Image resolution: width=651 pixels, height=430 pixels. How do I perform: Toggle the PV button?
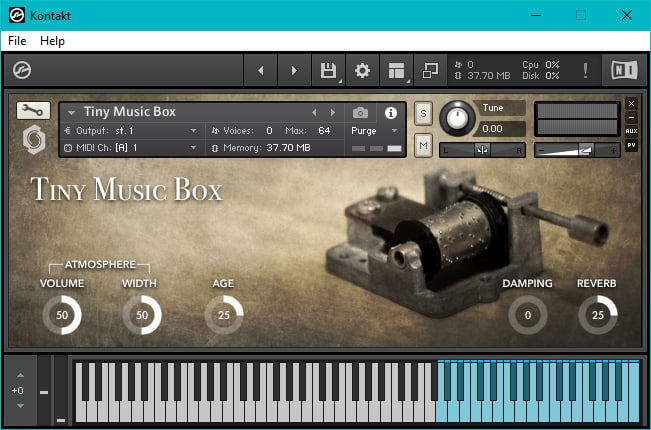coord(631,145)
